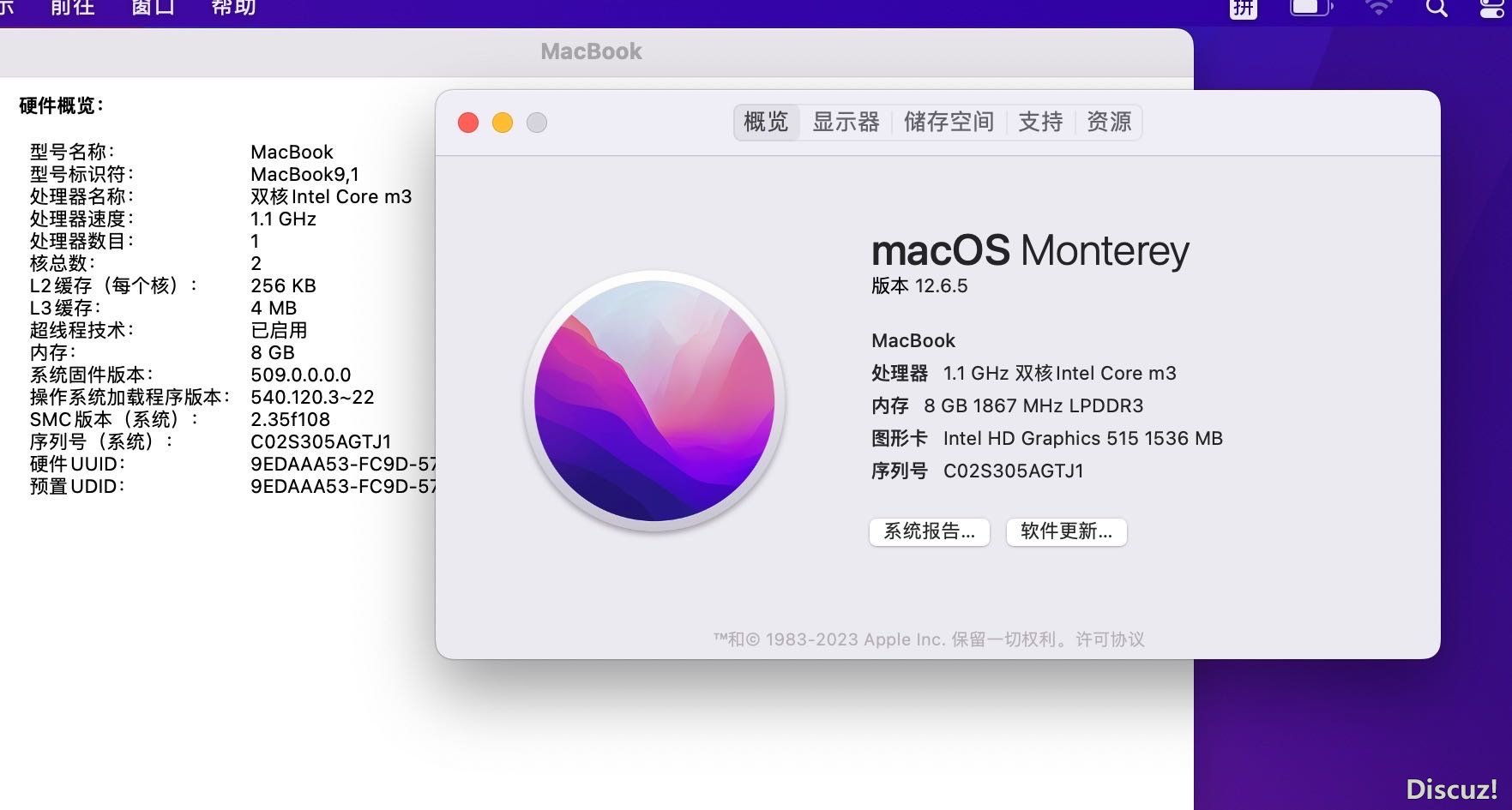Click the 序列号（系统） label in report
Viewport: 1512px width, 810px height.
coord(101,441)
